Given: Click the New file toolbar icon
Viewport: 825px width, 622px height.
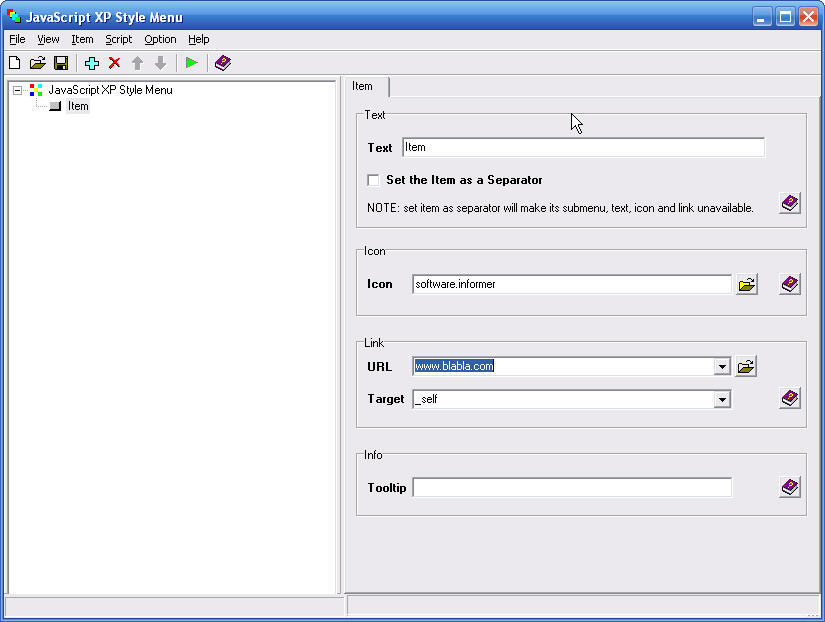Looking at the screenshot, I should pyautogui.click(x=15, y=63).
